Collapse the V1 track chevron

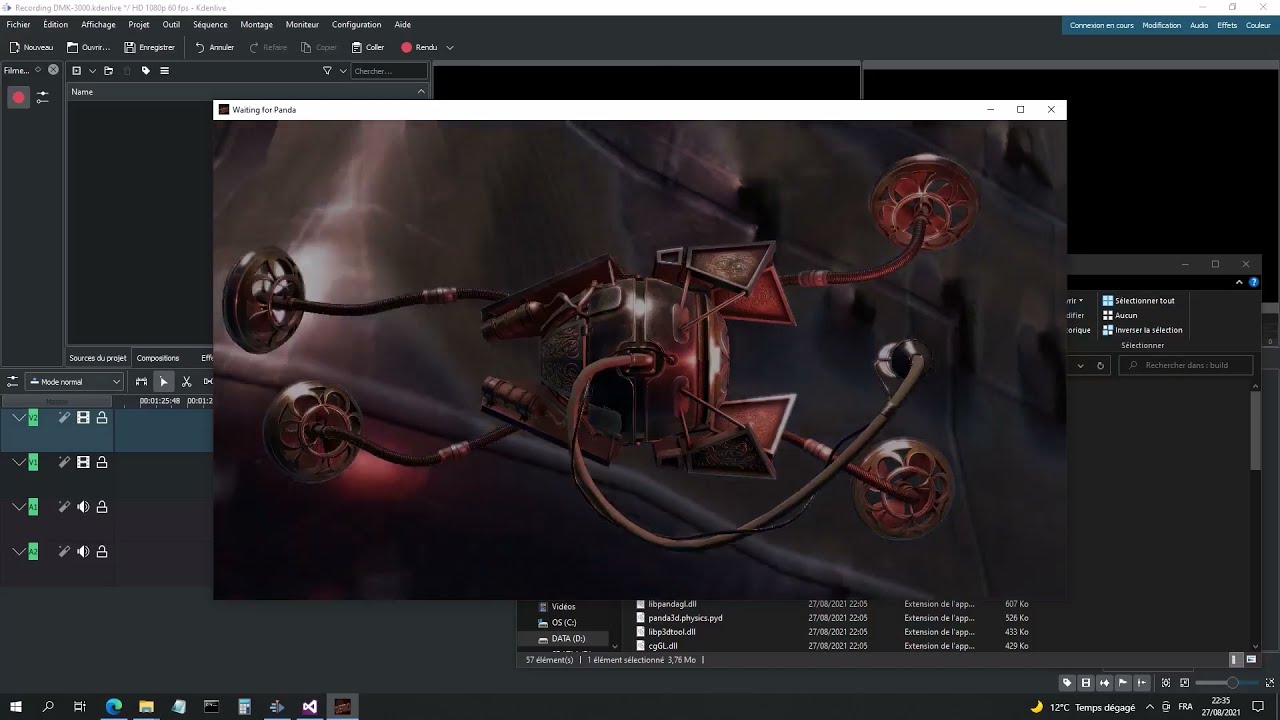pyautogui.click(x=18, y=462)
